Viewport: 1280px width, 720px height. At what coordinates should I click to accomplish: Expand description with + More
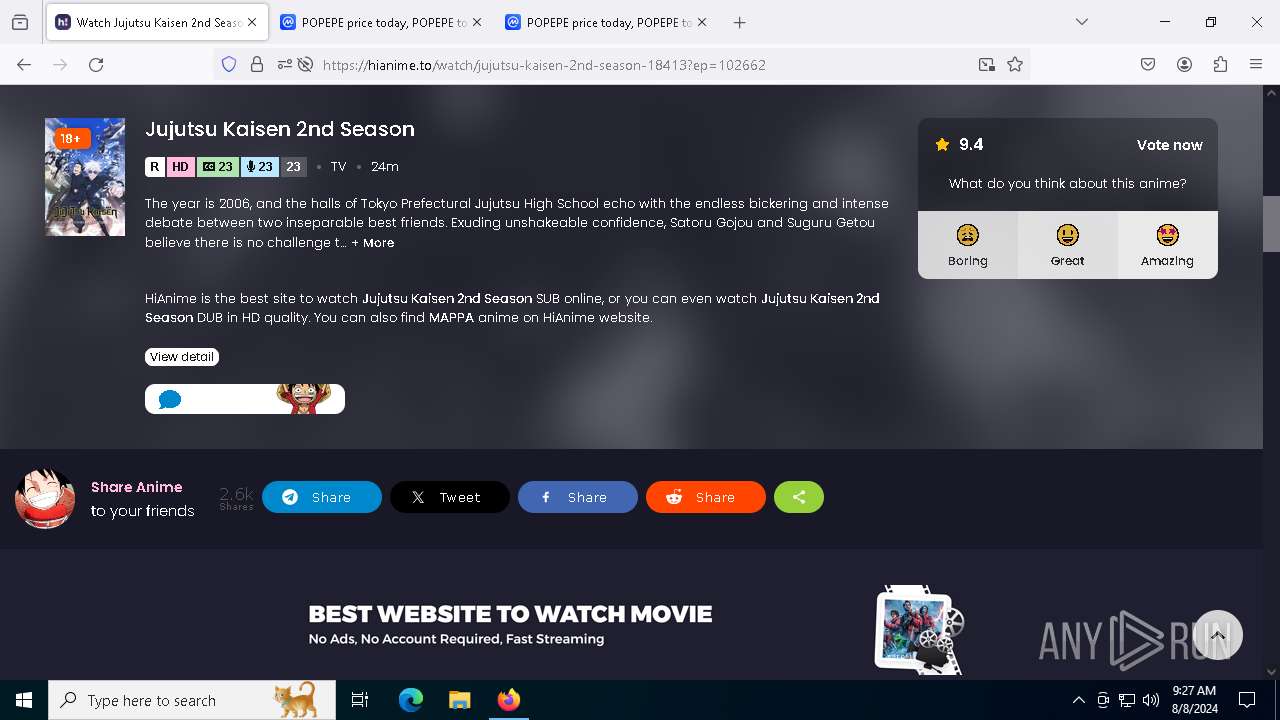tap(373, 243)
